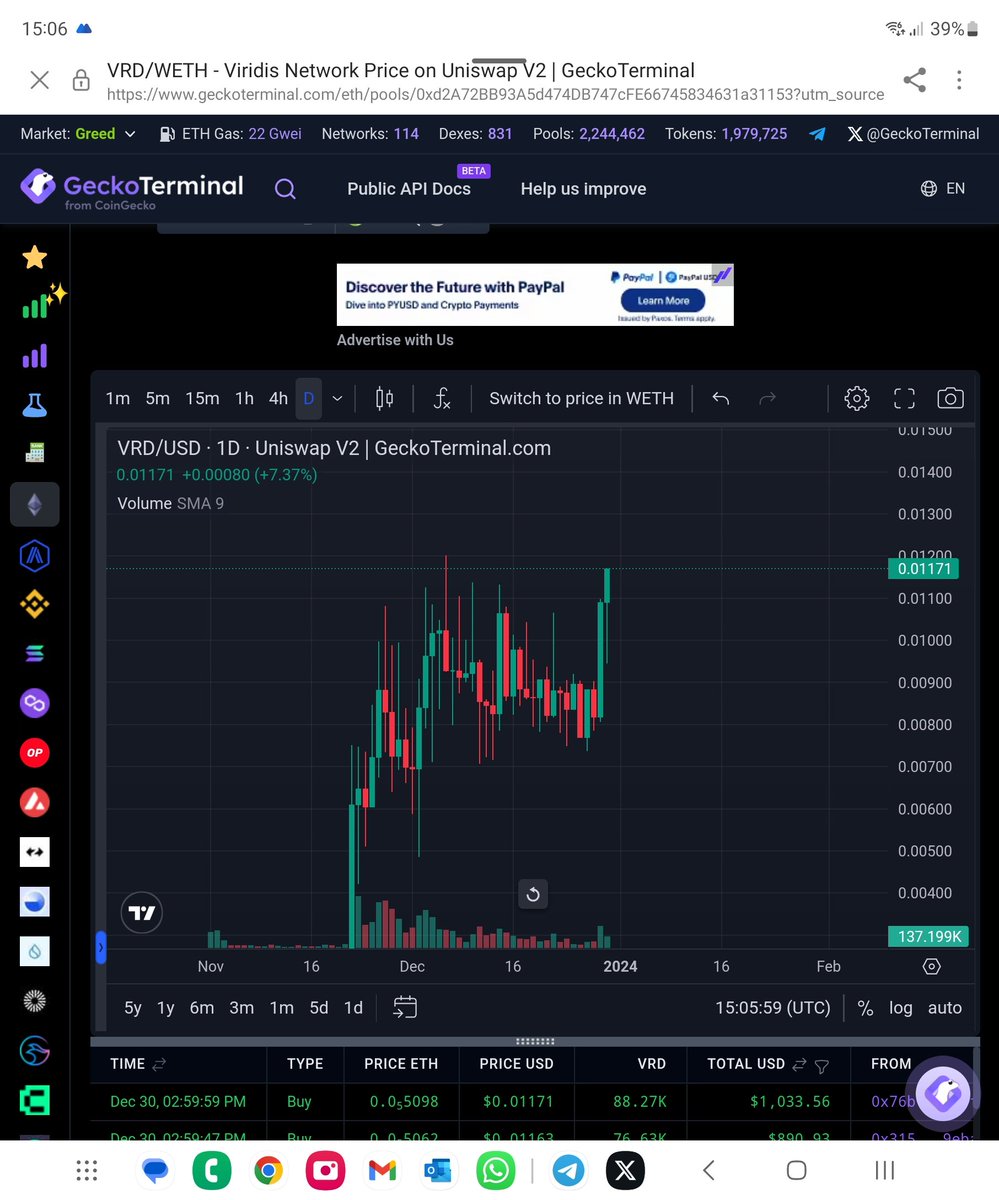The image size is (999, 1200).
Task: Click the GeckoTerminal logo
Action: [132, 188]
